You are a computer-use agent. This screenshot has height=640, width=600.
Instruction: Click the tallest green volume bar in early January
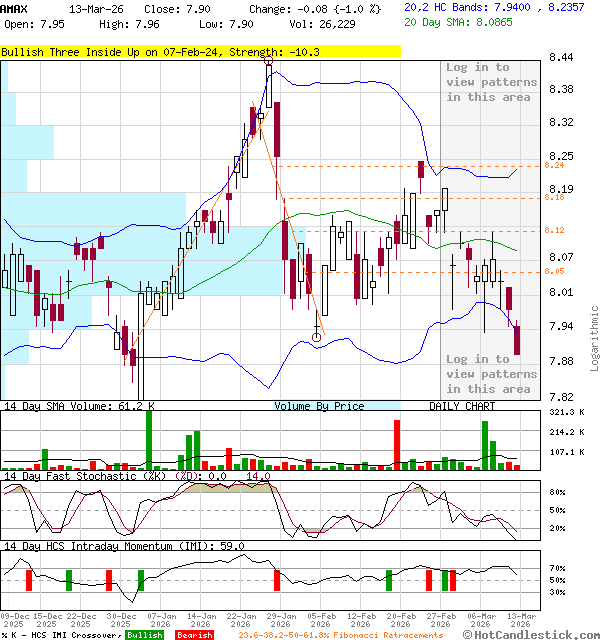(149, 438)
